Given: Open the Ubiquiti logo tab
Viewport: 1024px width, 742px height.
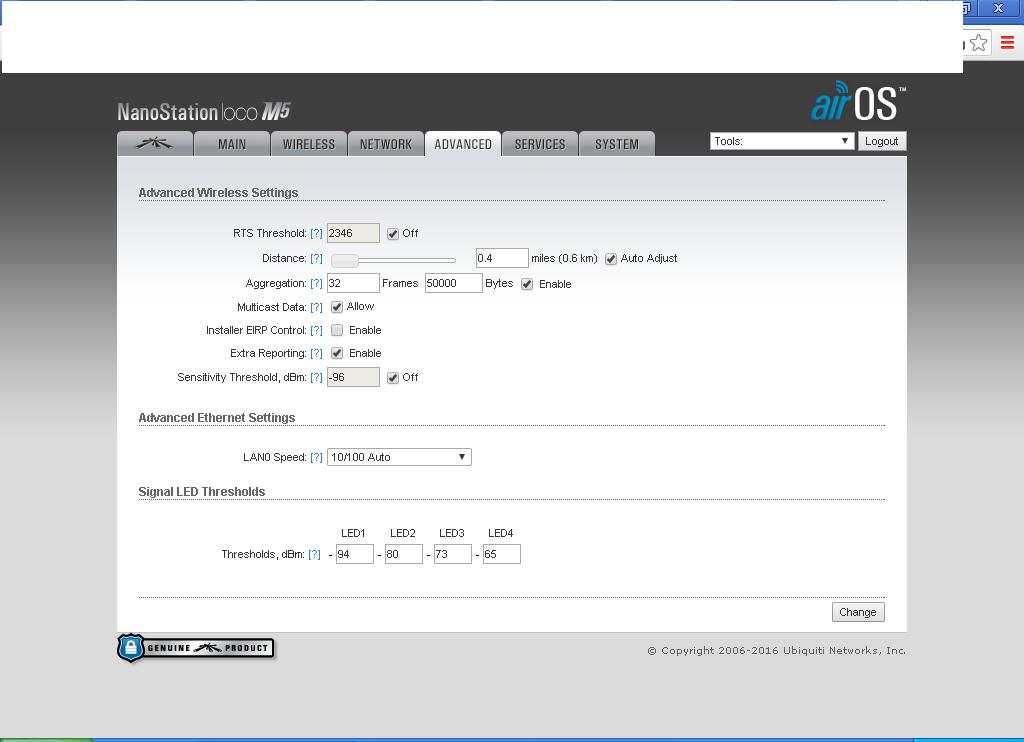Looking at the screenshot, I should [x=155, y=144].
